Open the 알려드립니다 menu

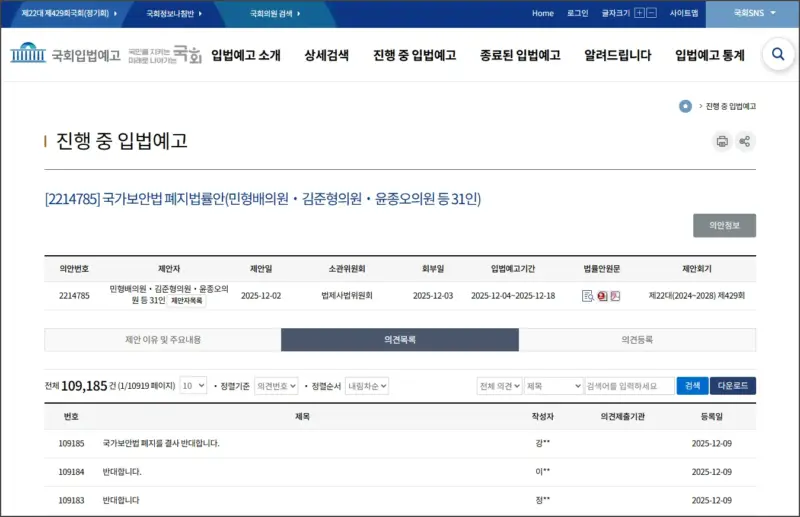[617, 55]
